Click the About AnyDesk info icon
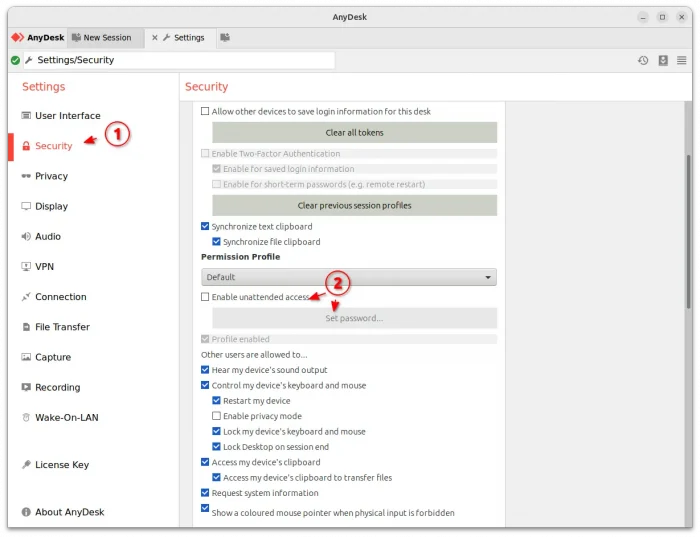 [26, 512]
